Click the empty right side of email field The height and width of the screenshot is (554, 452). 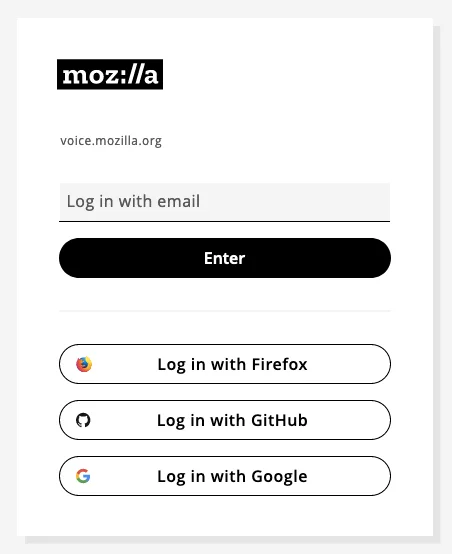(318, 202)
